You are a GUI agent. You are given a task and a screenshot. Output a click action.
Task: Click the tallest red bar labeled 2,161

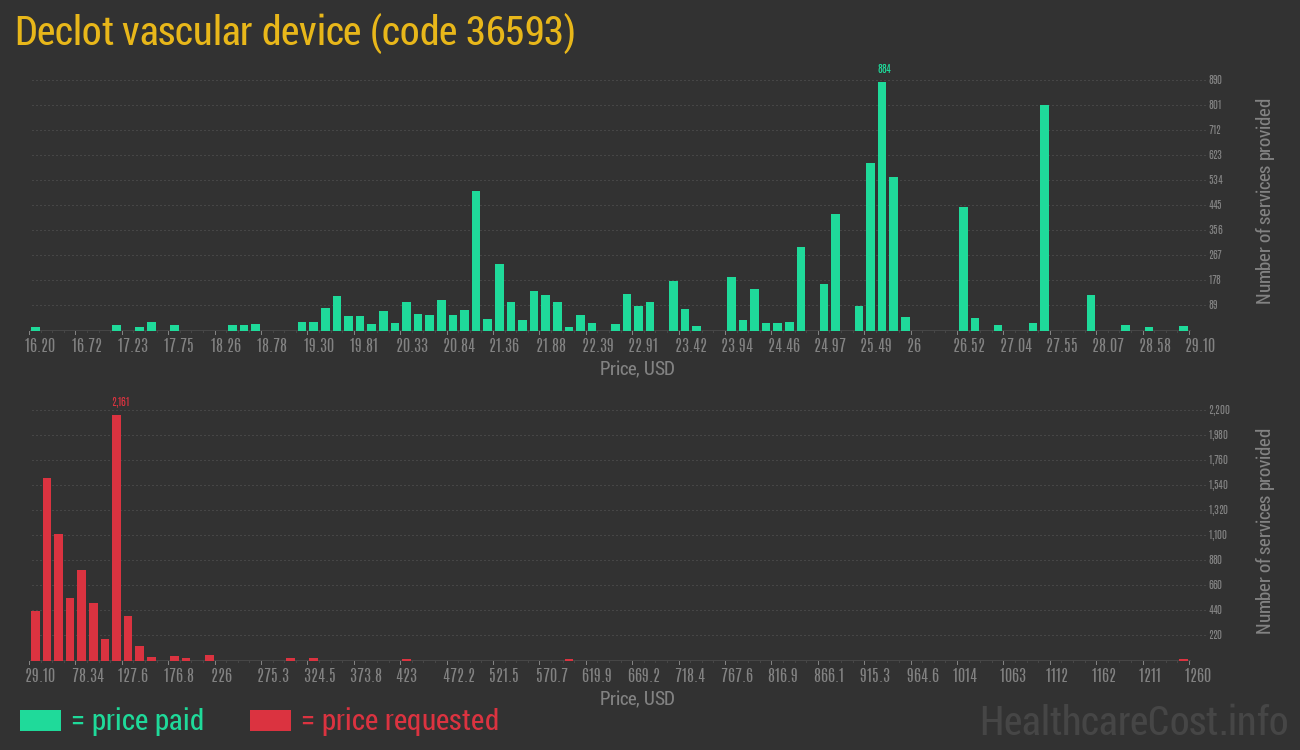pyautogui.click(x=116, y=537)
